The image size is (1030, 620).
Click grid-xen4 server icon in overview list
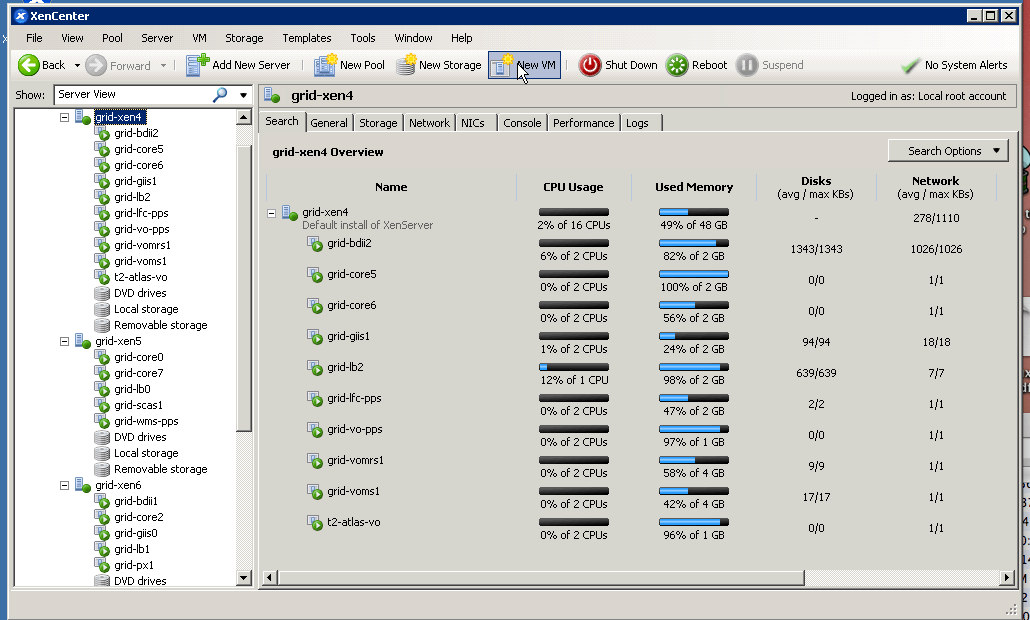(290, 213)
